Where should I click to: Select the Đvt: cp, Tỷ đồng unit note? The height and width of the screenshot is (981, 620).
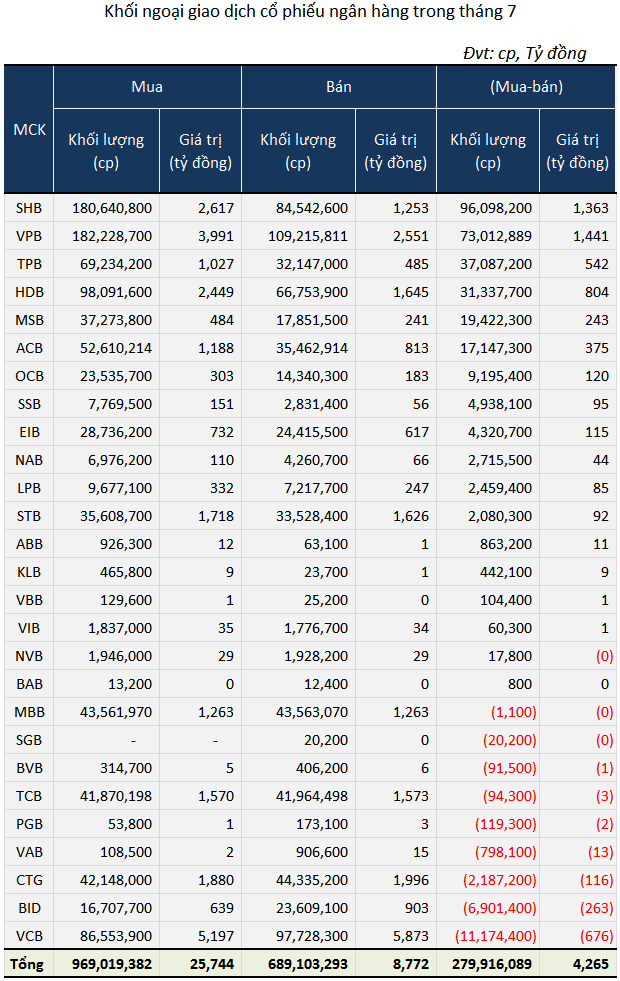[524, 53]
